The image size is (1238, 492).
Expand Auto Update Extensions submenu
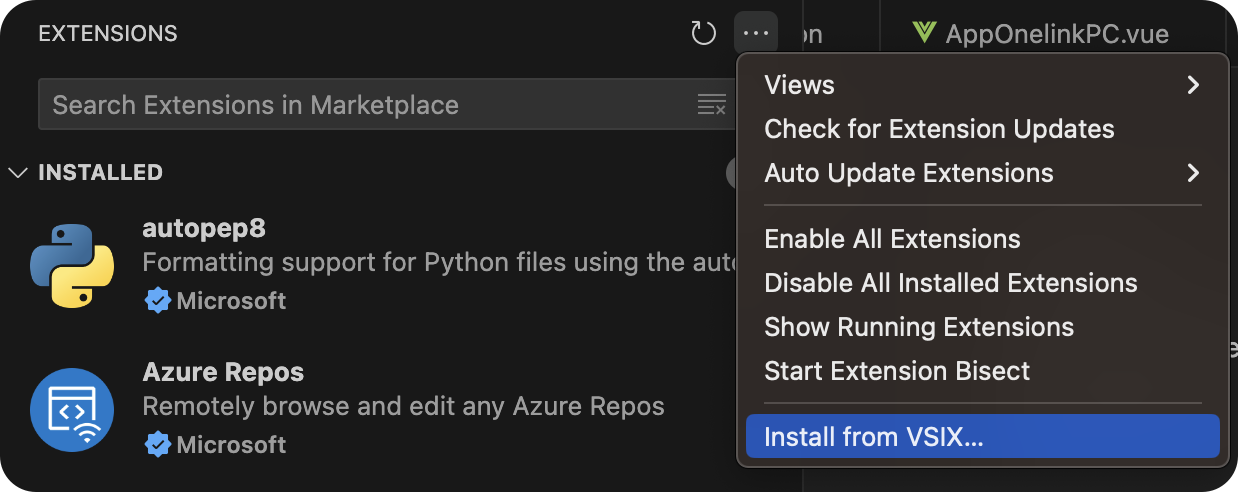tap(983, 173)
